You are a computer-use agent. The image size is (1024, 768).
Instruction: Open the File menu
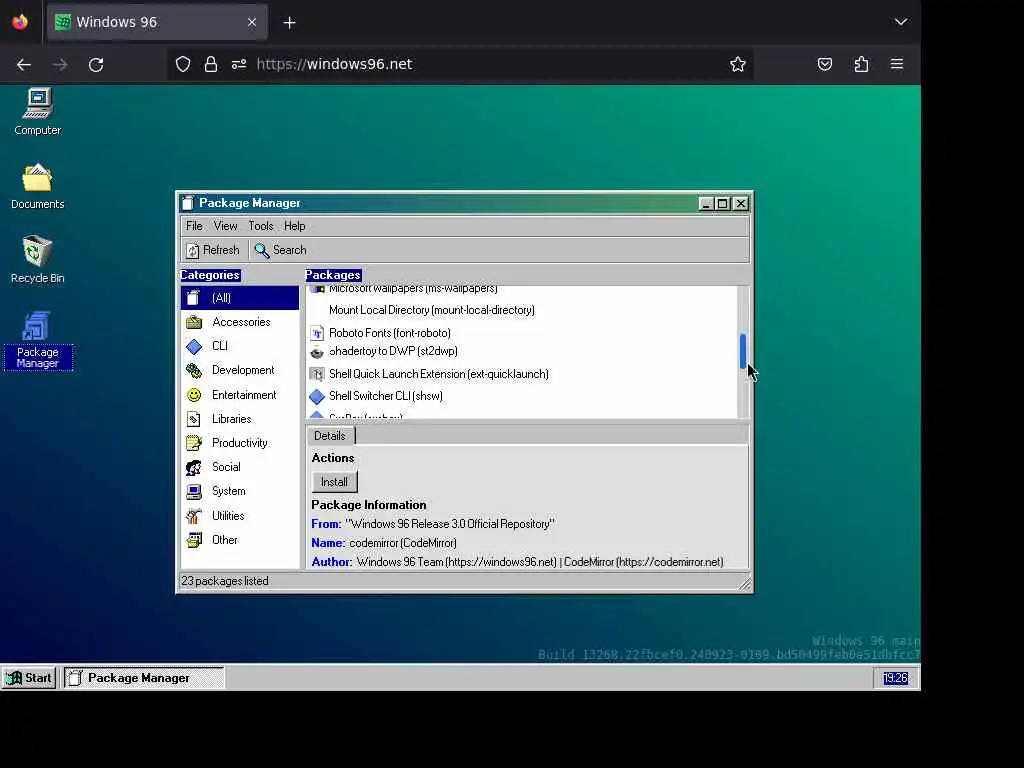(194, 226)
